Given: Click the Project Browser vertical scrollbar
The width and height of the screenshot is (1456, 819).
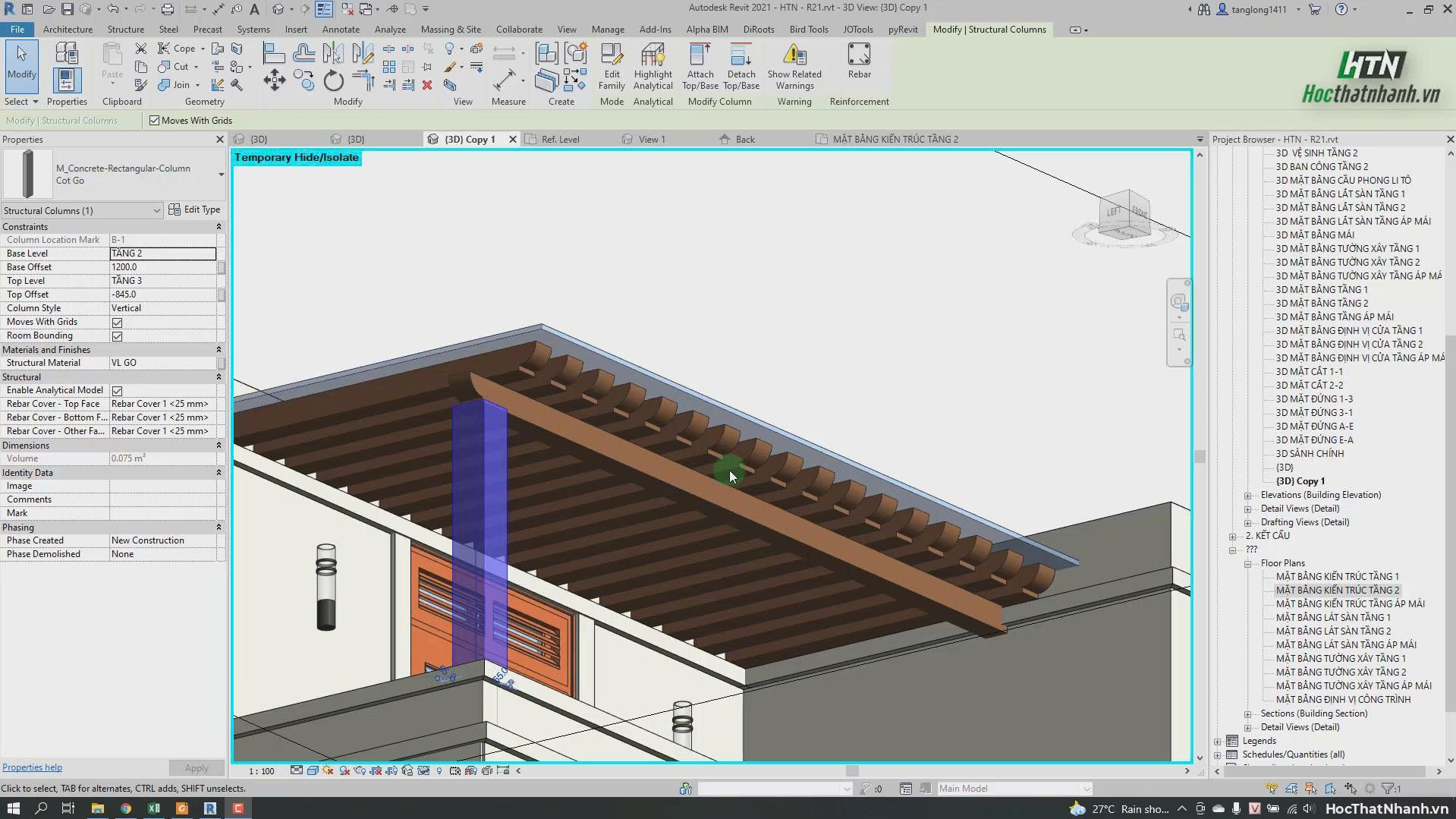Looking at the screenshot, I should [x=1449, y=455].
